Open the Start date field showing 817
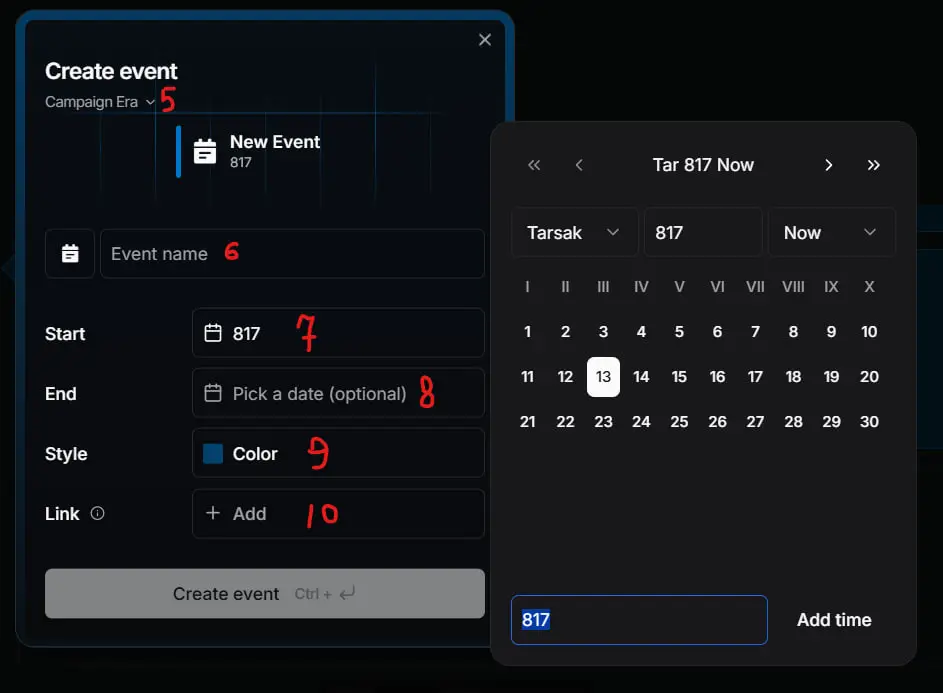 tap(338, 333)
